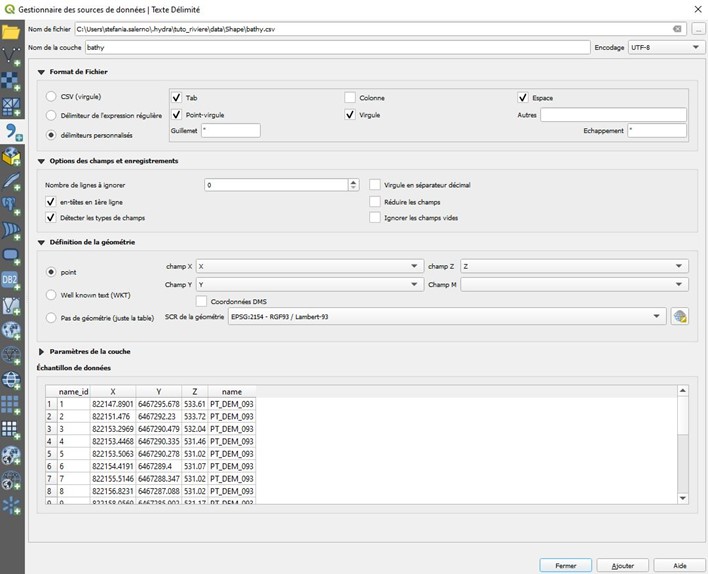Select the WMS/WMTS globe icon
708x574 pixels.
11,331
